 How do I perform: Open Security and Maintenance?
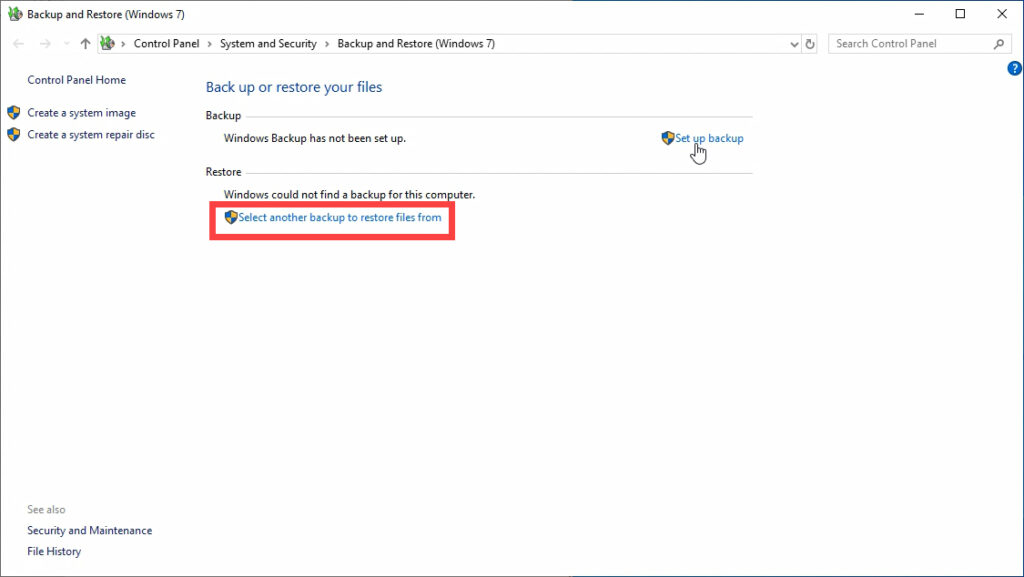click(89, 531)
